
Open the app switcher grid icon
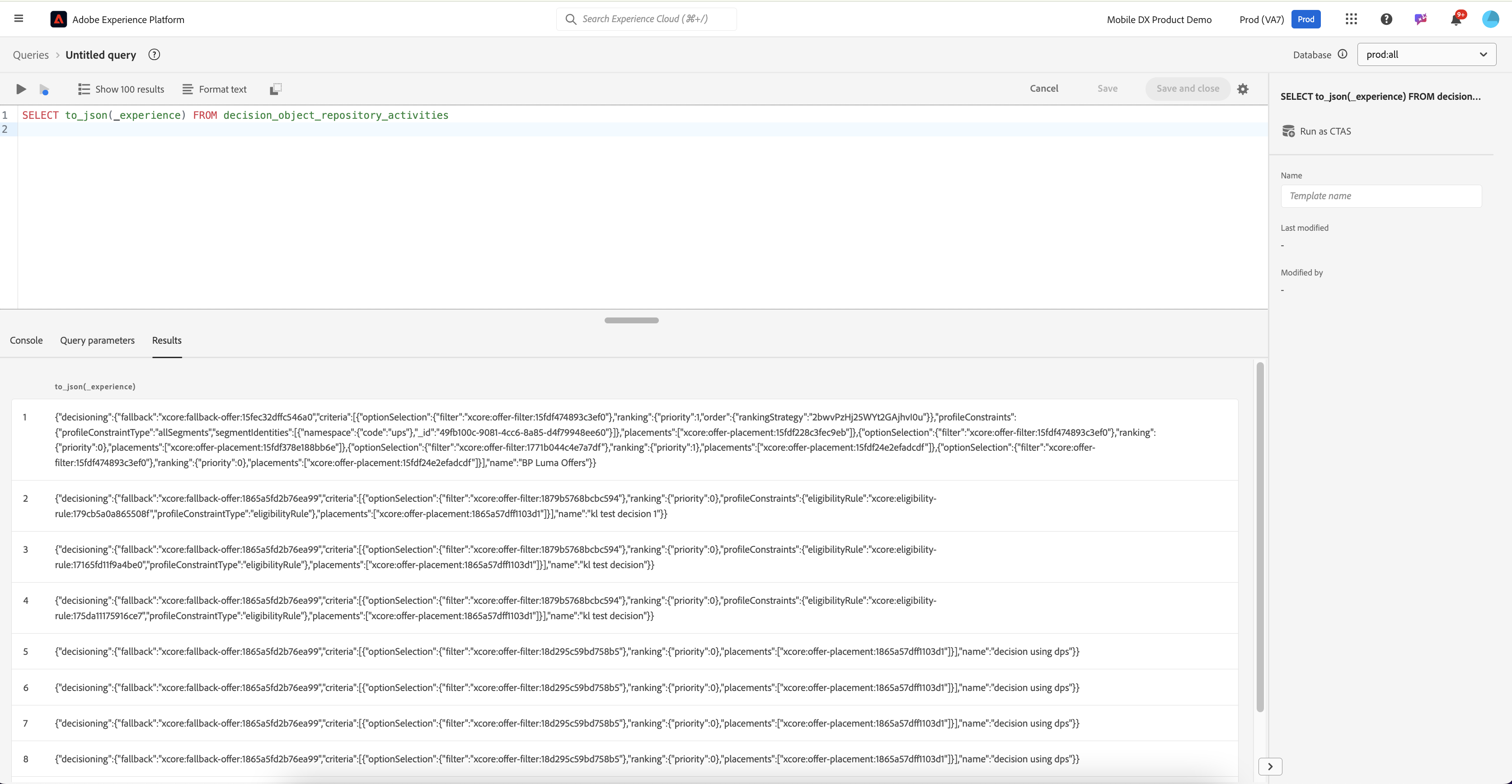[x=1351, y=19]
